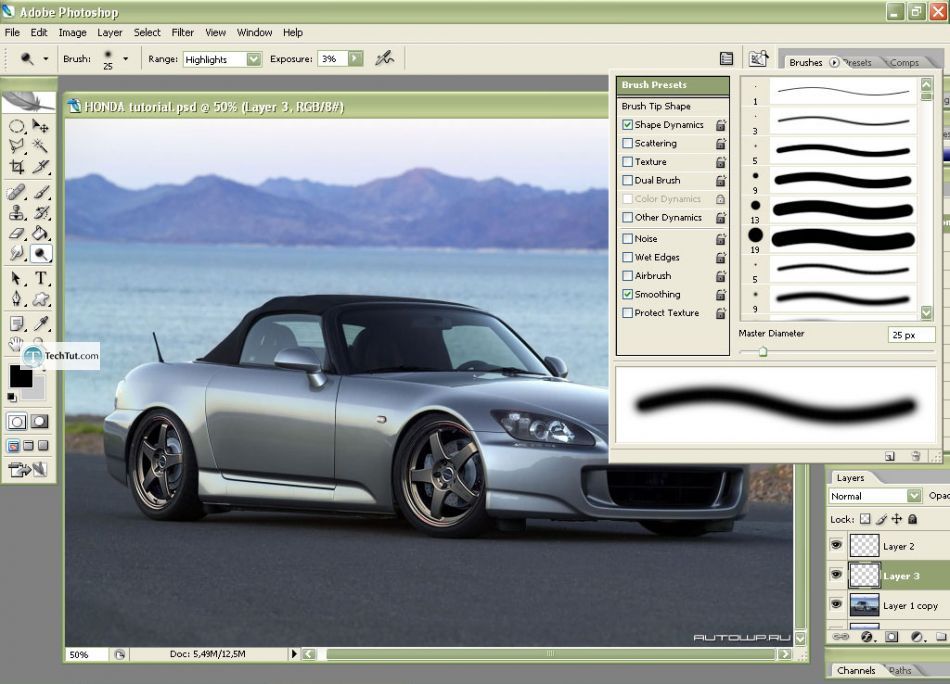Screen dimensions: 950x684
Task: Click the Add layer style icon
Action: pyautogui.click(x=867, y=636)
